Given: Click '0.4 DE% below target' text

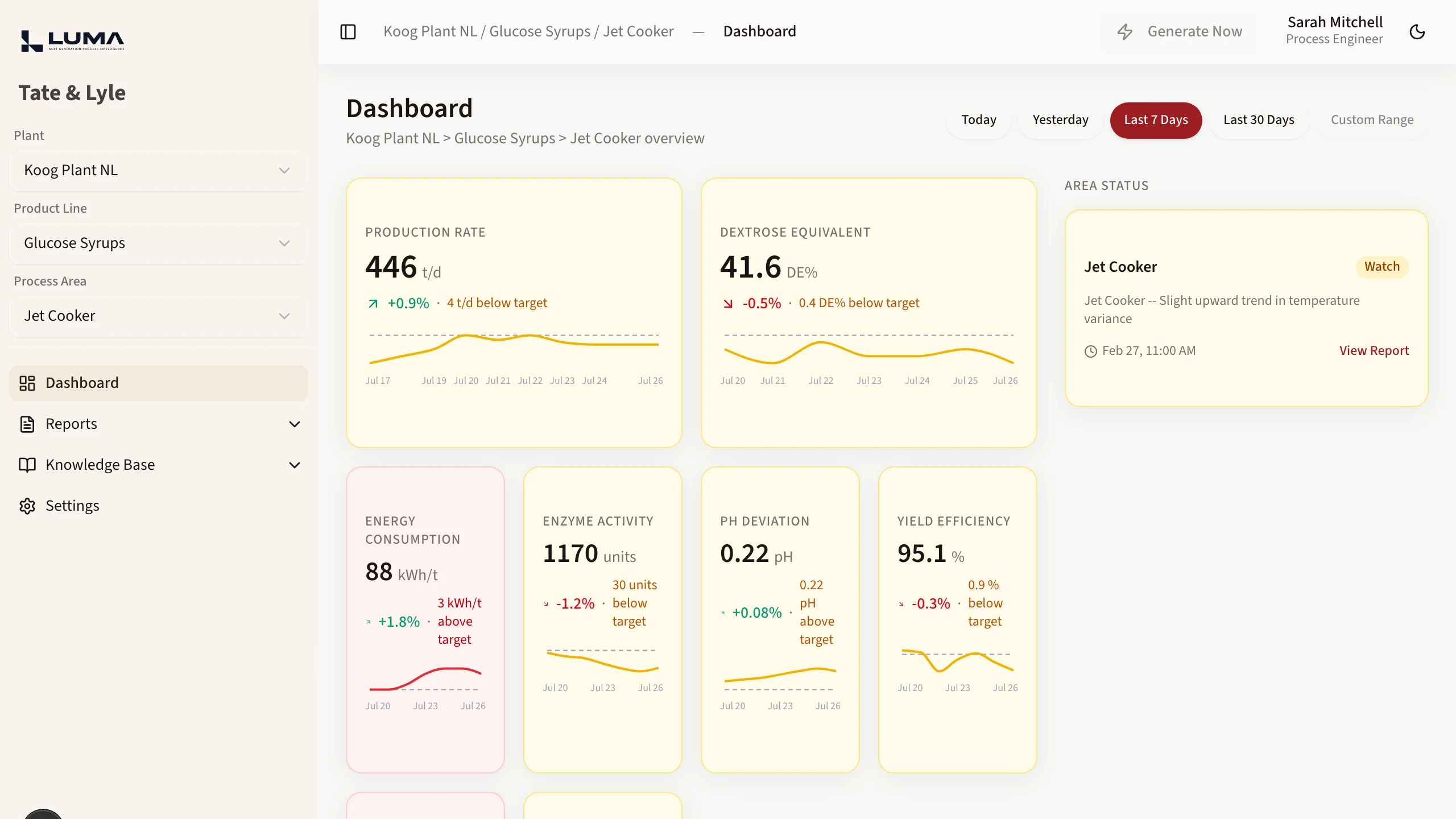Looking at the screenshot, I should pos(859,303).
